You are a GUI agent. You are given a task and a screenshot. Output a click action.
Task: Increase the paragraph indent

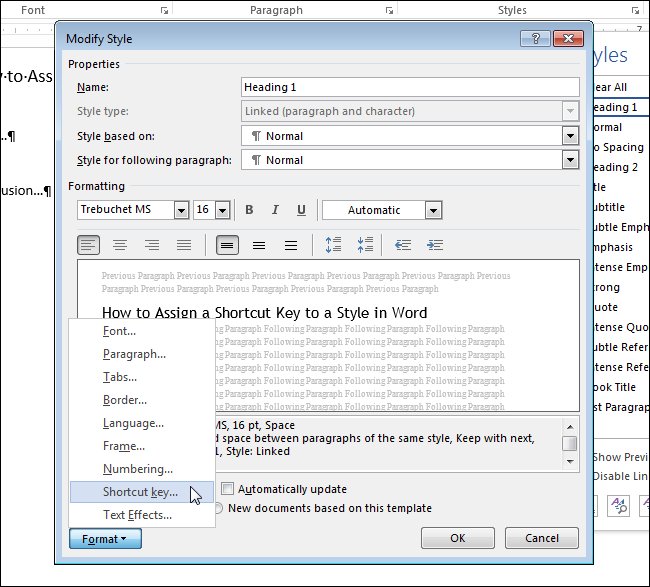pyautogui.click(x=435, y=245)
